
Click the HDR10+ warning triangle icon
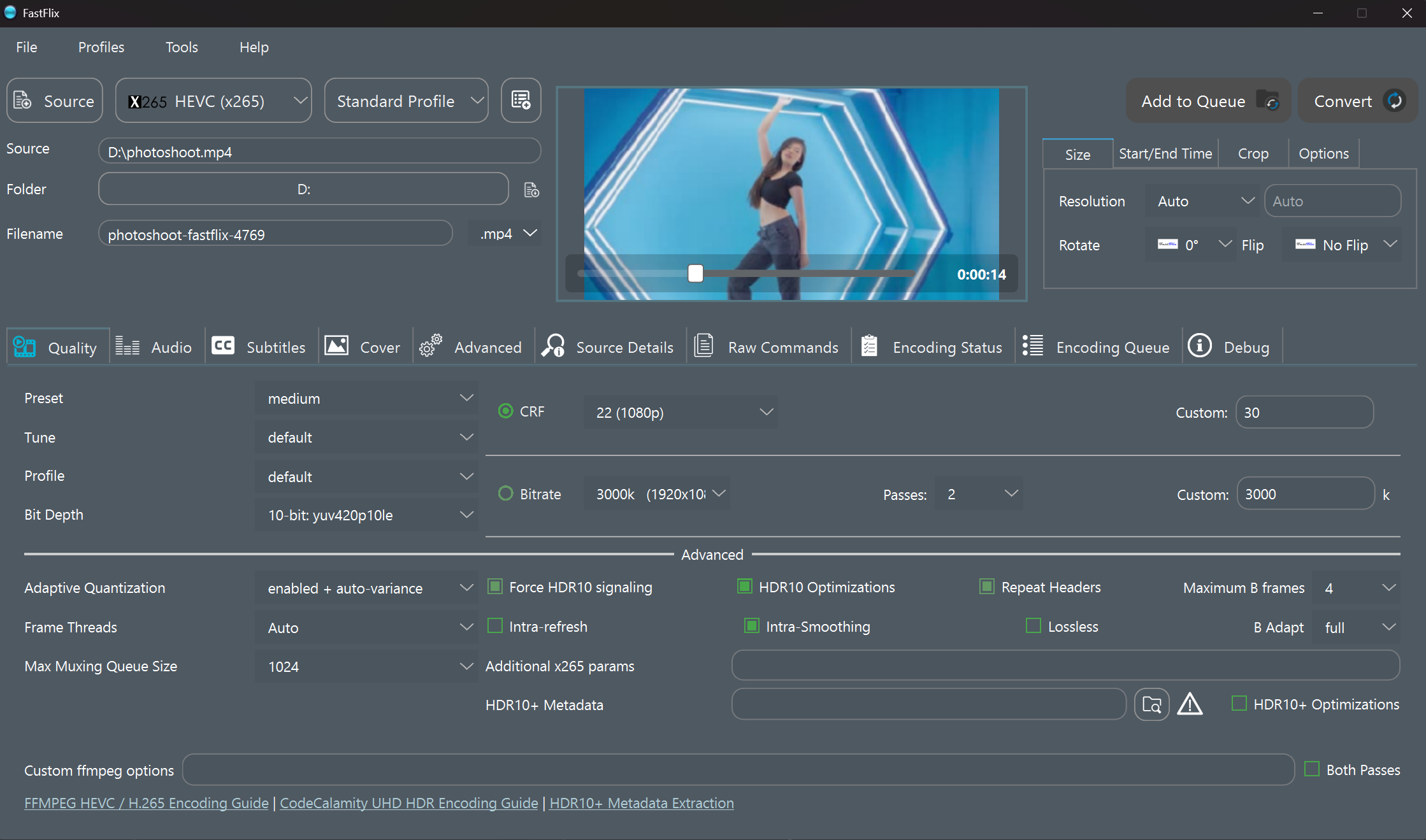1190,704
